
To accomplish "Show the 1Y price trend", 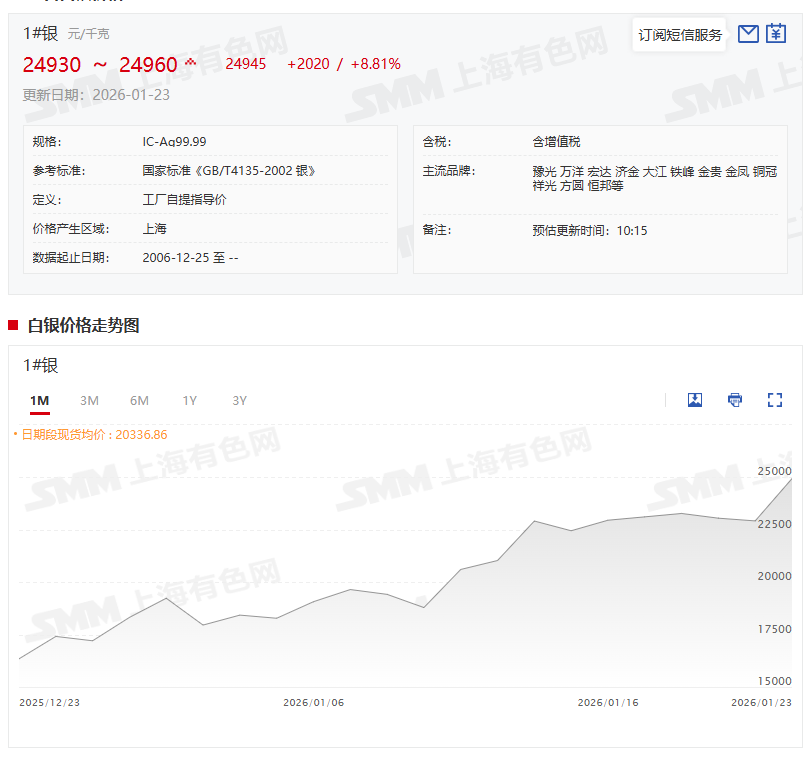I will (x=189, y=401).
